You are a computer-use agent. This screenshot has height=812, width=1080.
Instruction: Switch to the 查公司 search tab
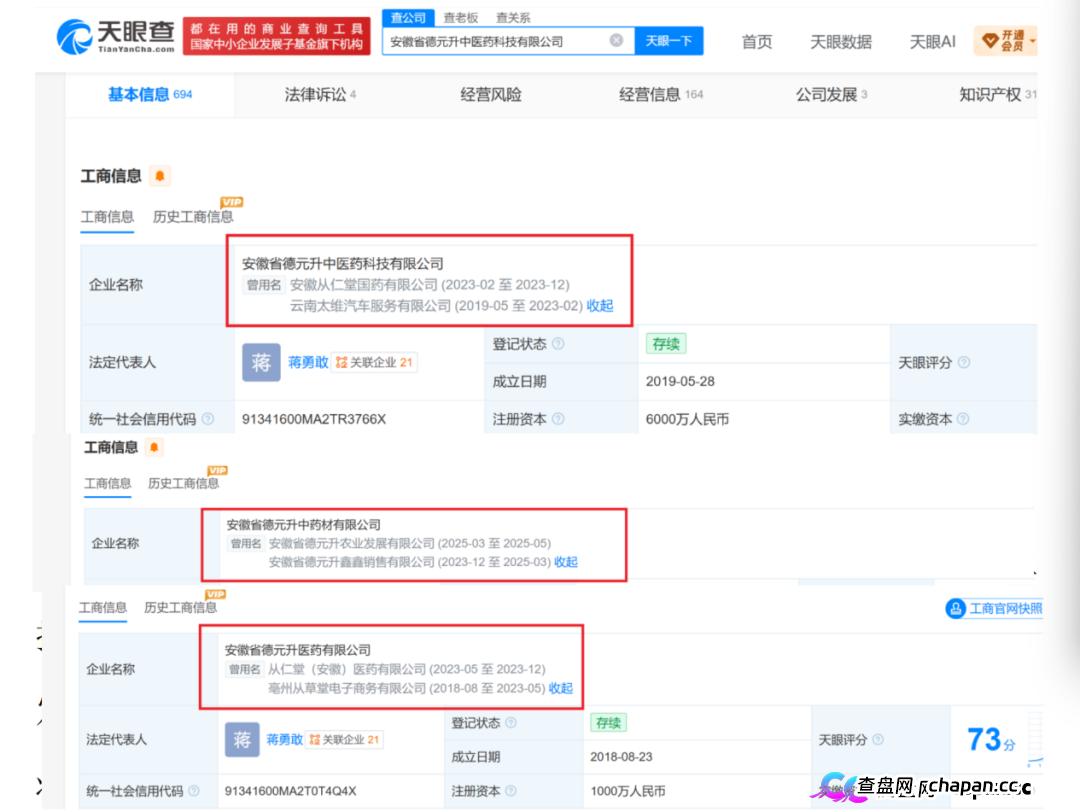[x=408, y=17]
